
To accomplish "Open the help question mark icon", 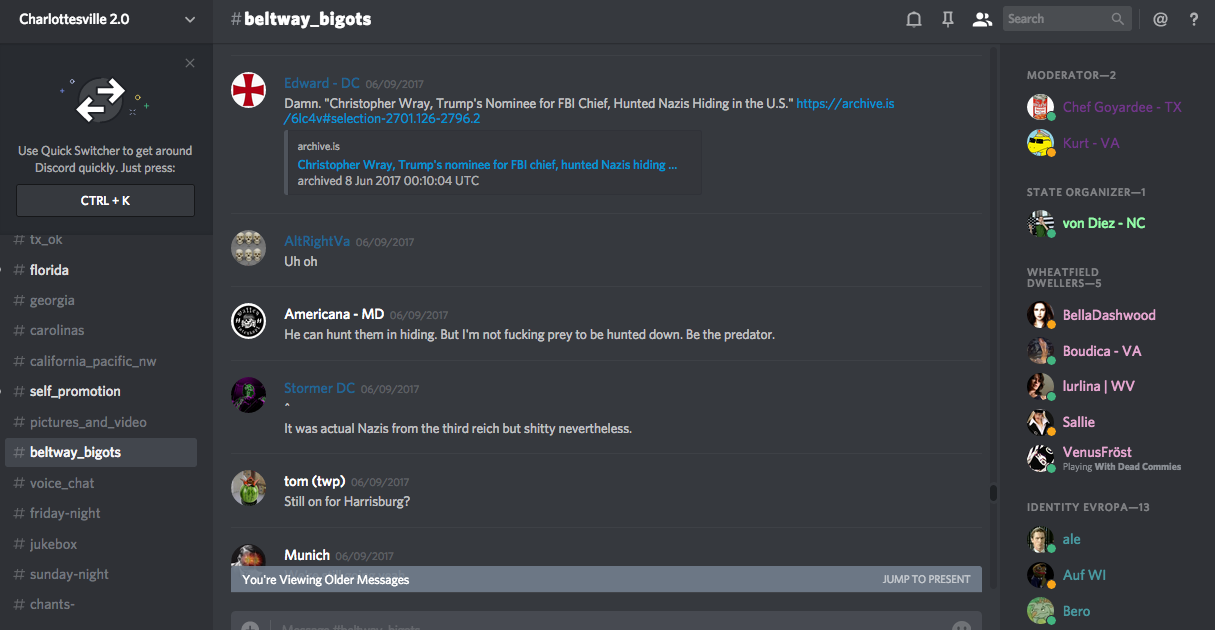I will click(1194, 19).
